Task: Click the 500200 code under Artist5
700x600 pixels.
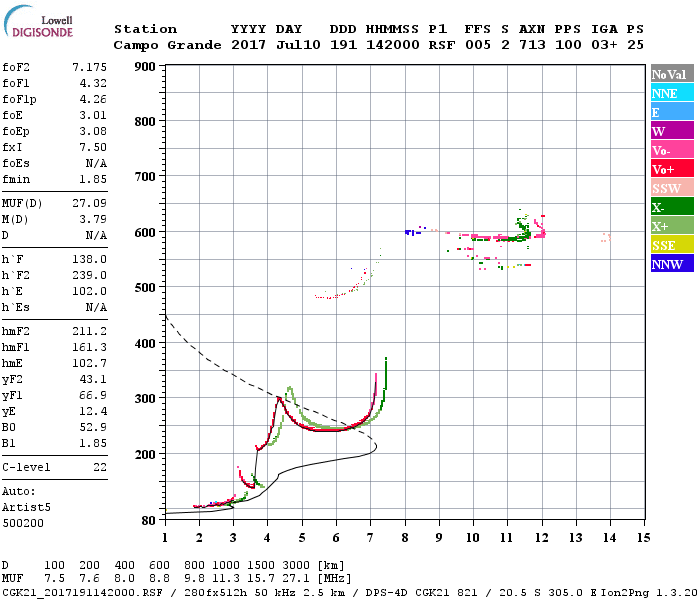Action: pos(23,523)
